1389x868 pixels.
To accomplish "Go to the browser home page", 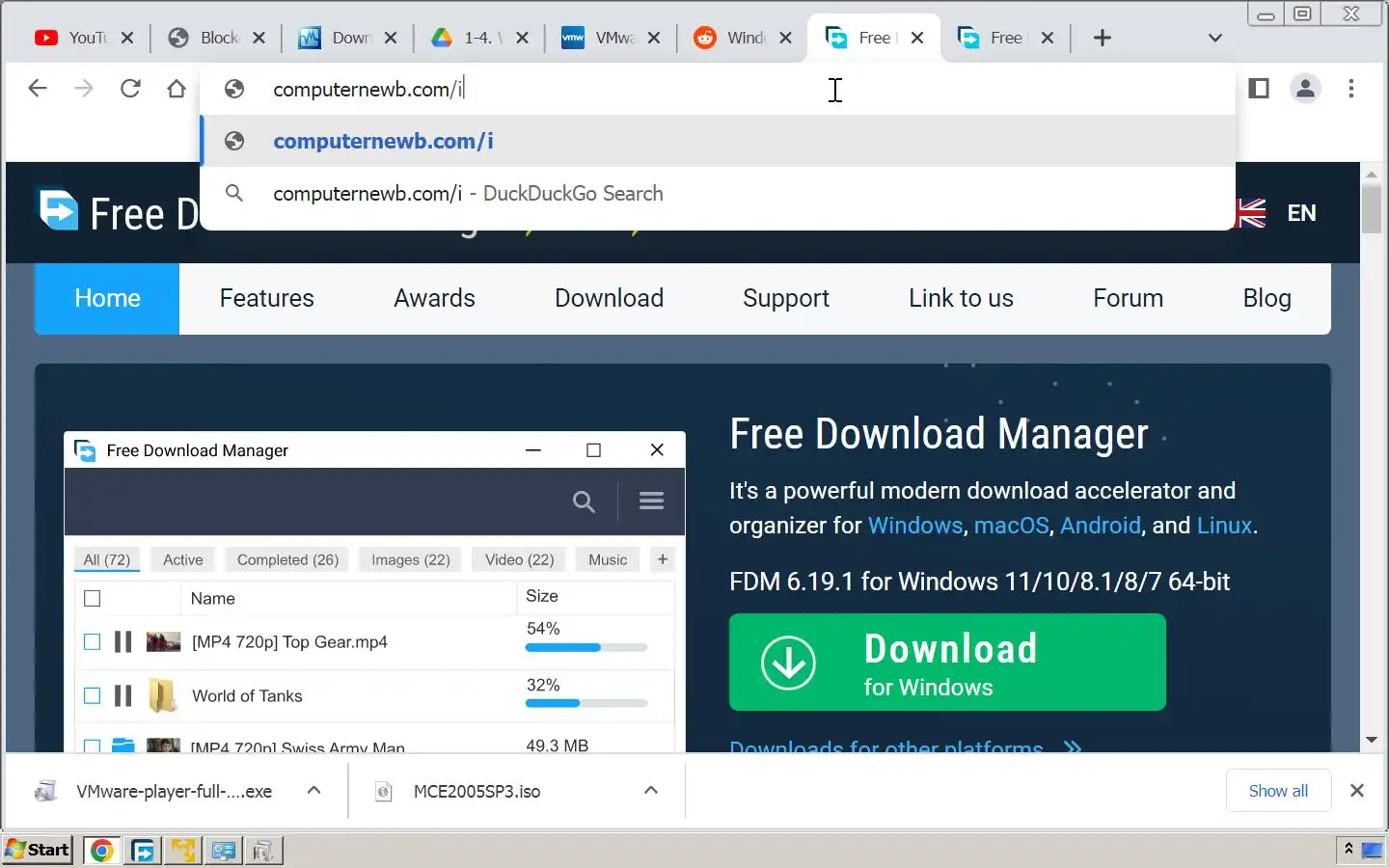I will 177,89.
